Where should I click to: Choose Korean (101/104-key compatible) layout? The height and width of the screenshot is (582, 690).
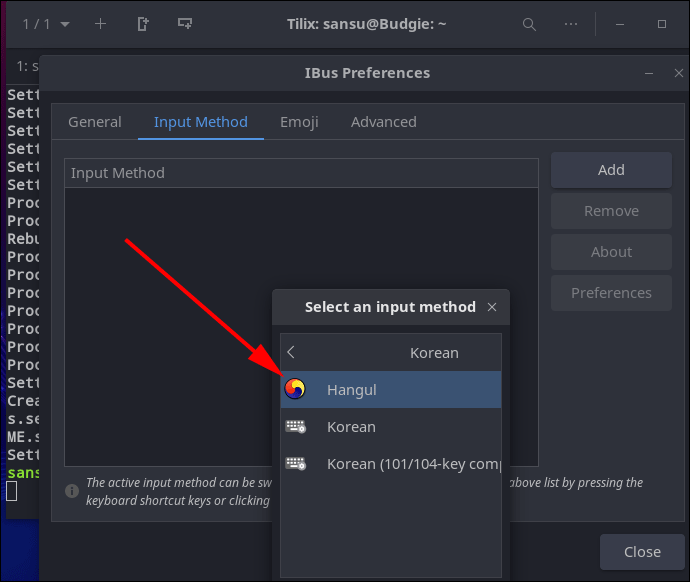pyautogui.click(x=391, y=464)
